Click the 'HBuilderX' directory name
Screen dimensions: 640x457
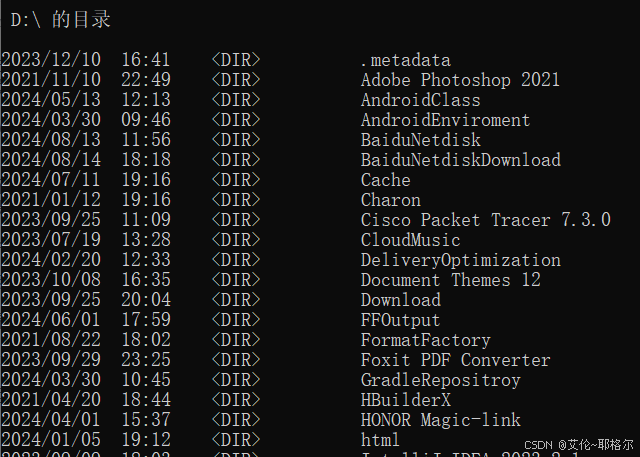(x=406, y=400)
